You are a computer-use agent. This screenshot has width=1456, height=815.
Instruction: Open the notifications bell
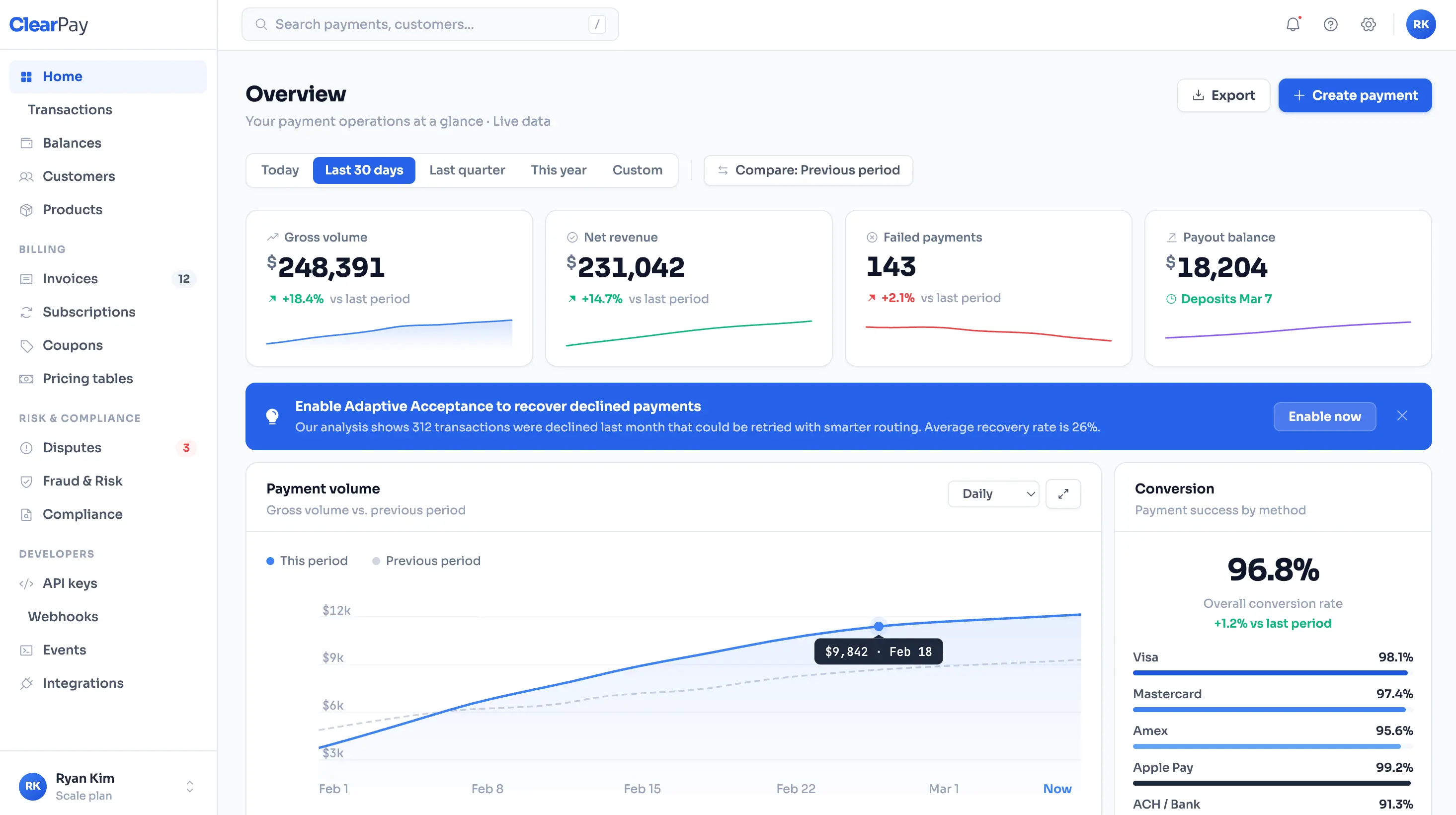[1293, 24]
